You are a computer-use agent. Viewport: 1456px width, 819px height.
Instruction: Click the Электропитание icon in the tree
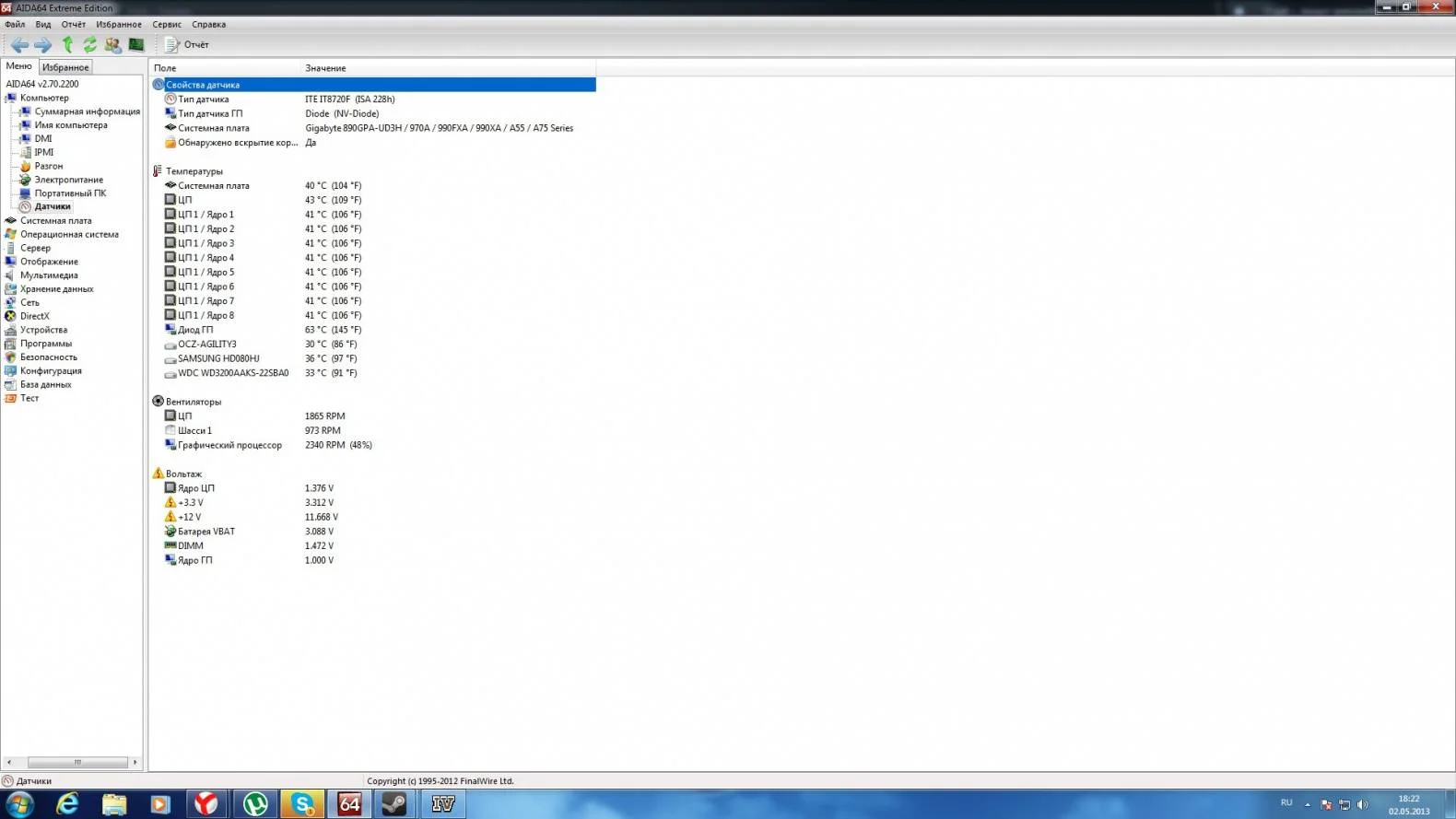coord(26,180)
